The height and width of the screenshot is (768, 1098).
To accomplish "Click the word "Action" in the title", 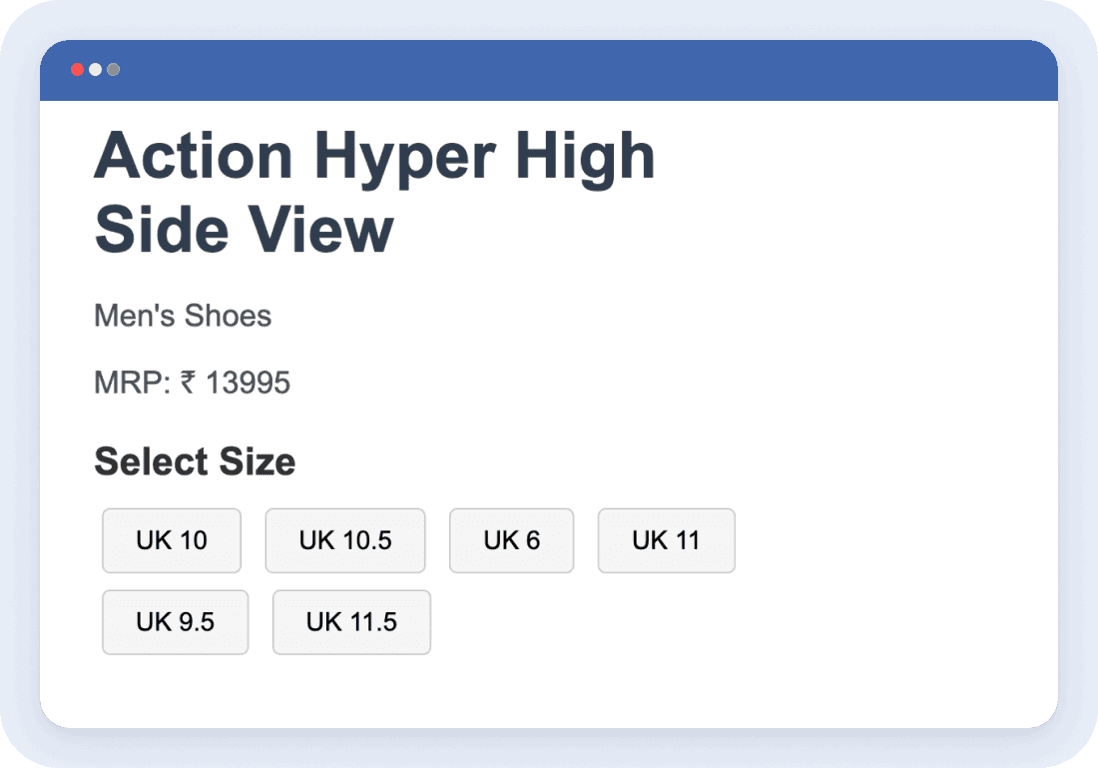I will pos(193,157).
